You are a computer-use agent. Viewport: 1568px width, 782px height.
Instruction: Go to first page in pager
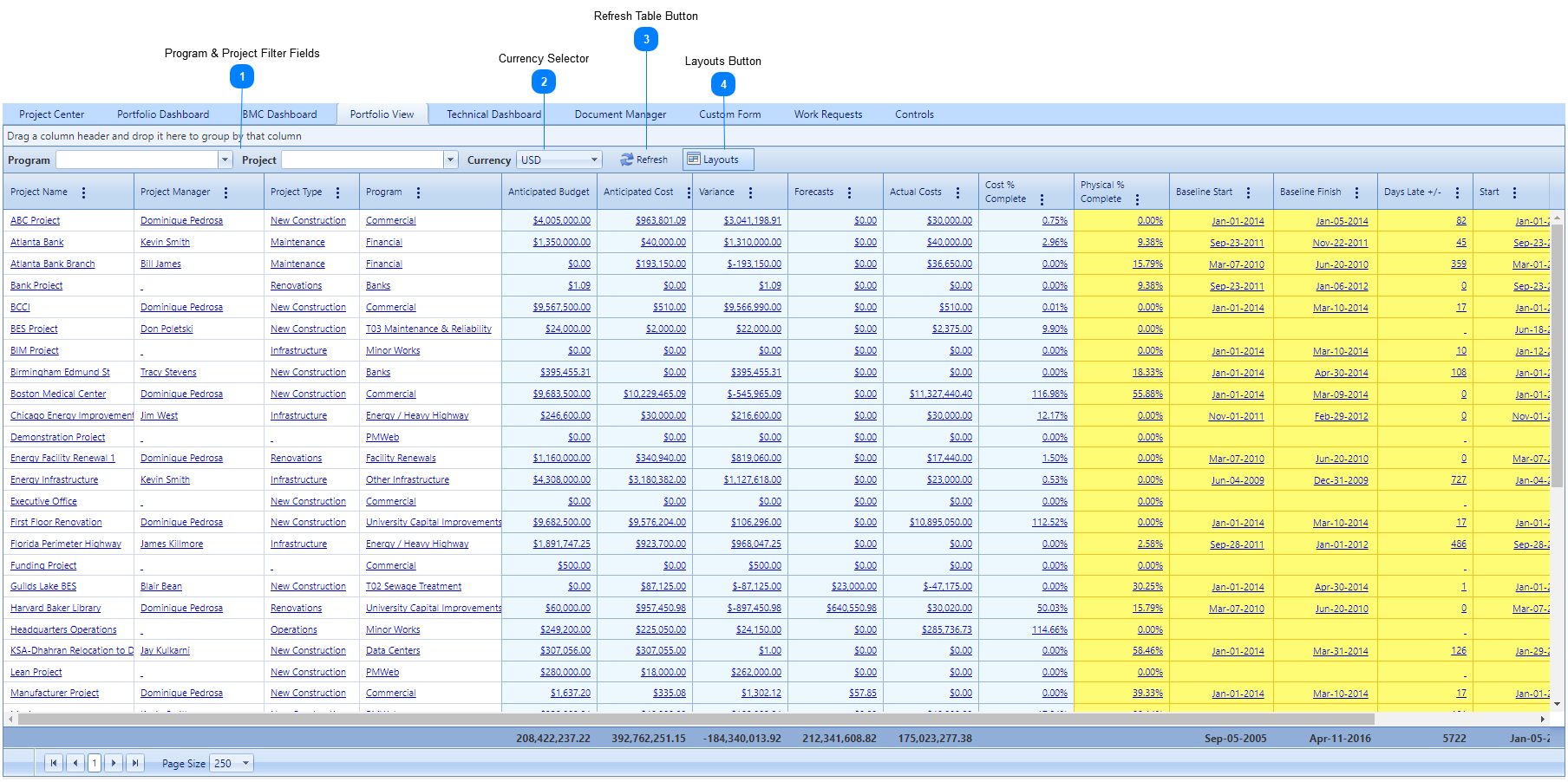click(x=54, y=763)
